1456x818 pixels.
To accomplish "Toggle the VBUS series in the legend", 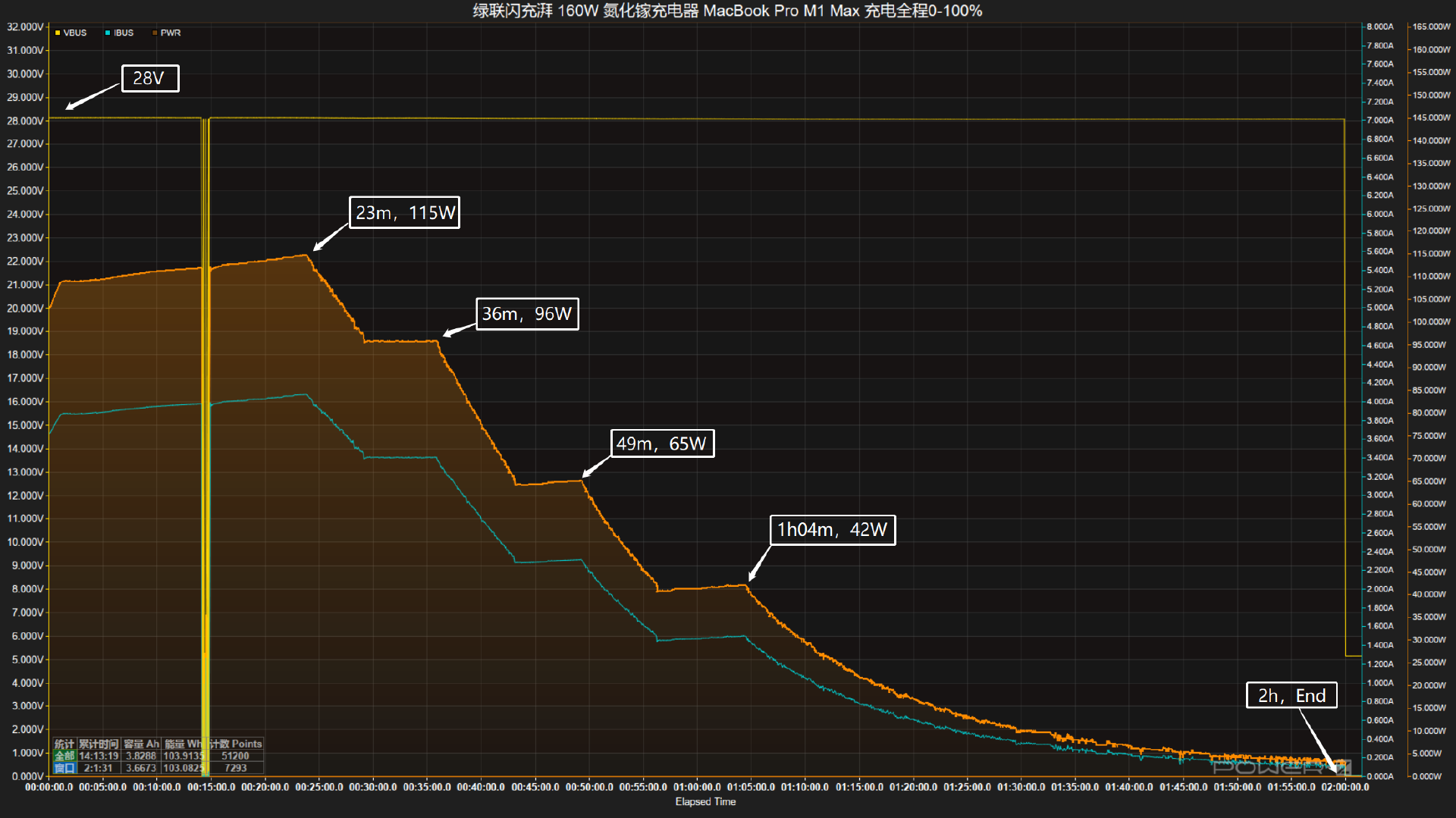I will tap(71, 33).
